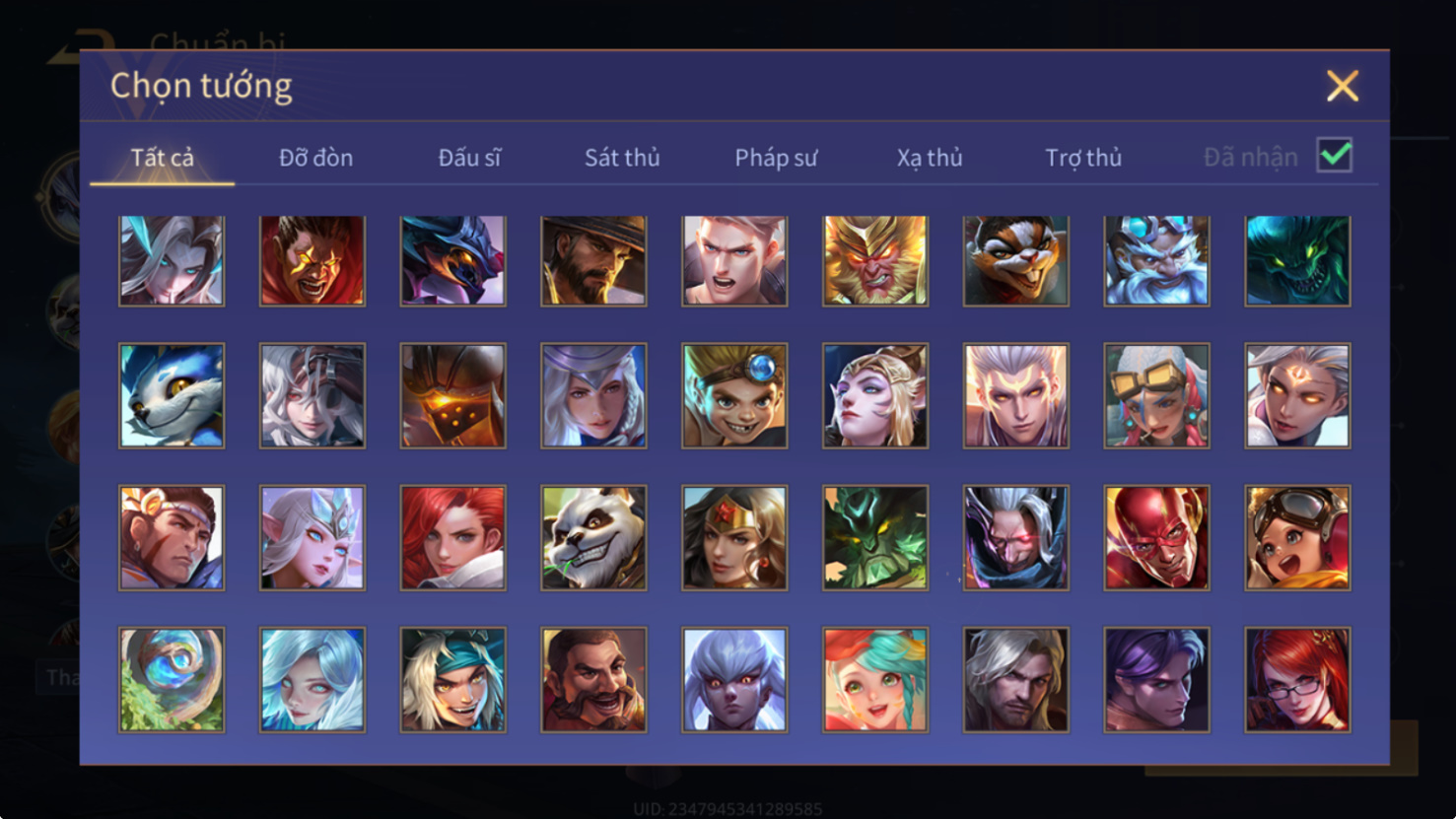Select the white-bearded dwarf with goggles
Viewport: 1456px width, 819px height.
point(1156,261)
